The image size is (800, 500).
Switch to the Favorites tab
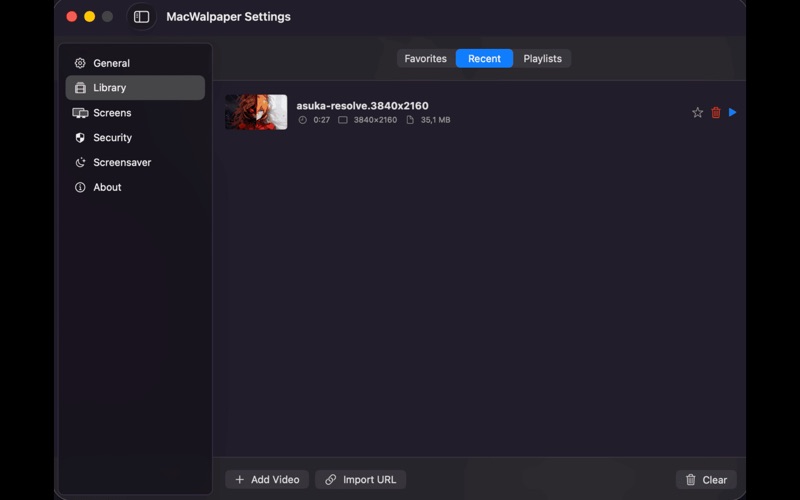(x=426, y=59)
